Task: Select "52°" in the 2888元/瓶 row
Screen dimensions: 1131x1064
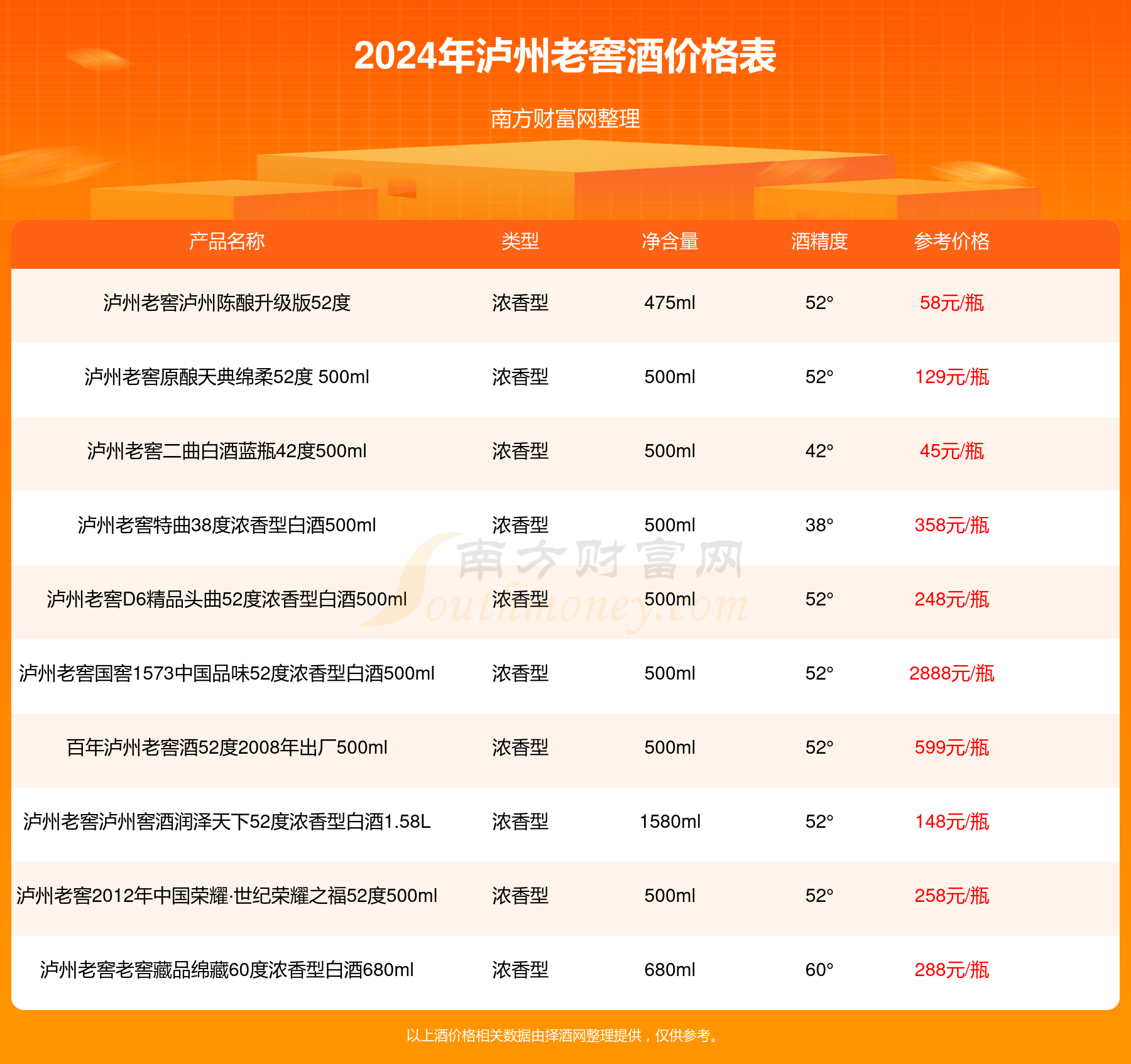Action: pyautogui.click(x=819, y=673)
